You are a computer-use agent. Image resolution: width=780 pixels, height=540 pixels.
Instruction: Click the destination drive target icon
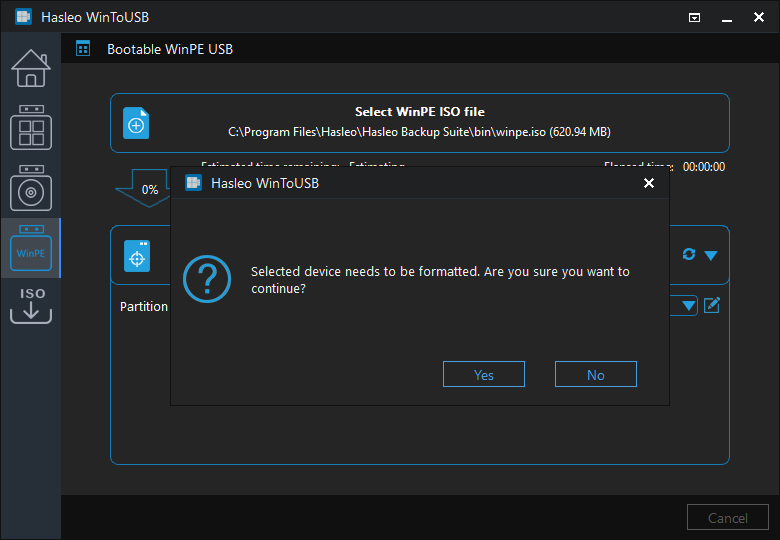(x=137, y=256)
